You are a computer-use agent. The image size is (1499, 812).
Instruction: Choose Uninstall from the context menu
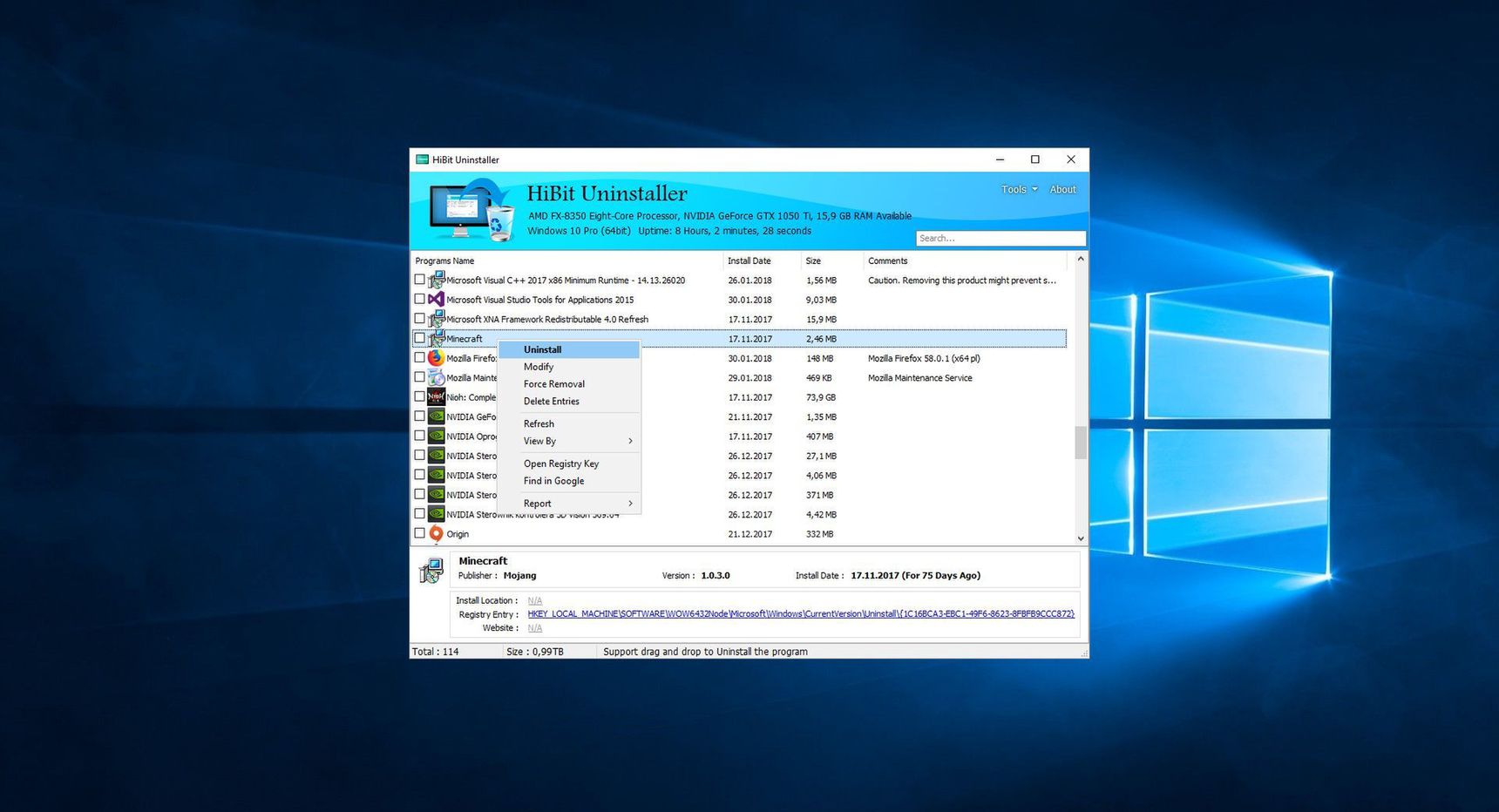coord(569,349)
